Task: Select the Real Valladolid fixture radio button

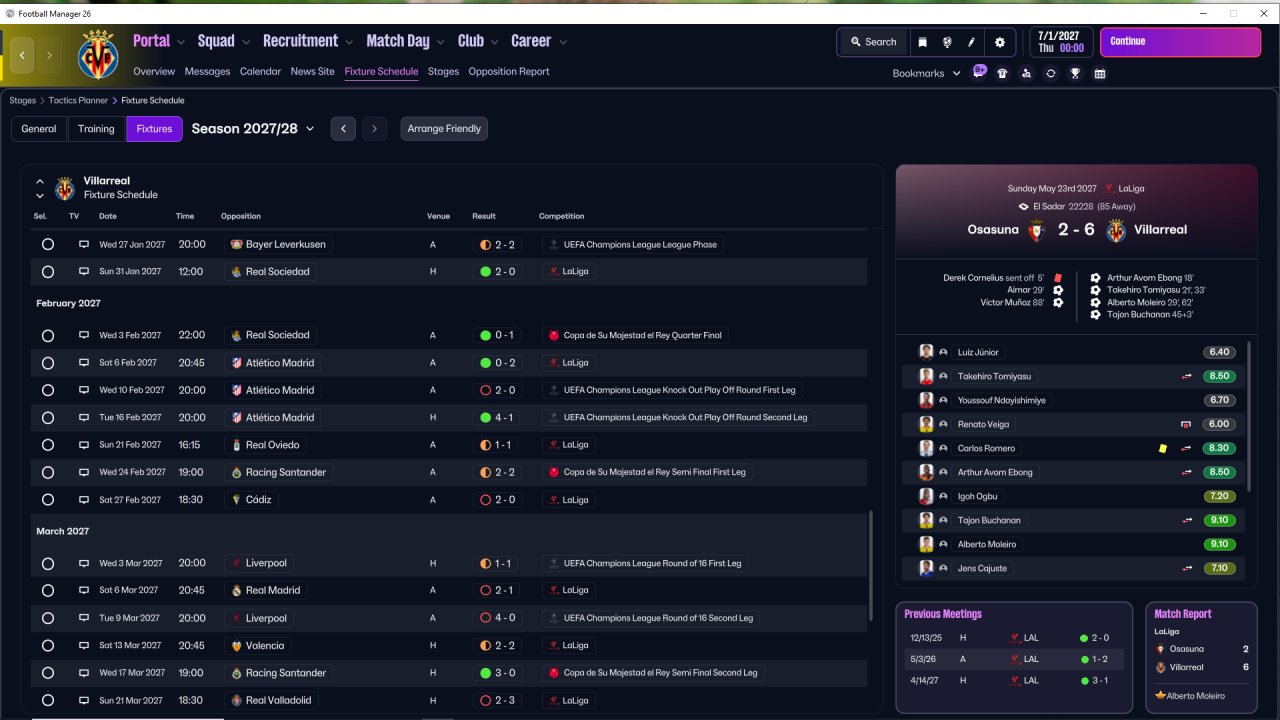Action: point(47,700)
